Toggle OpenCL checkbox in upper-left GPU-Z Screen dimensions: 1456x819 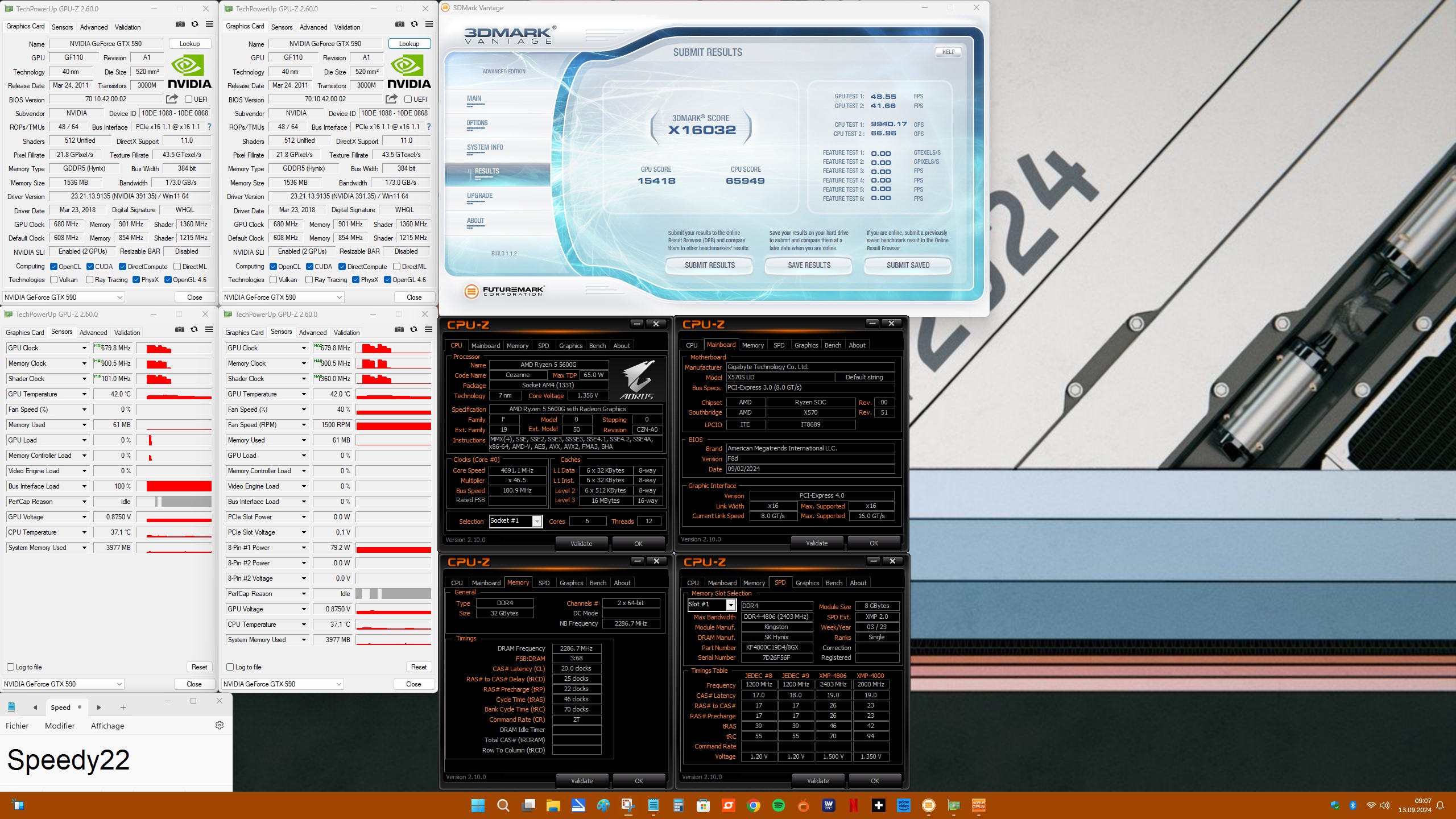pos(53,266)
